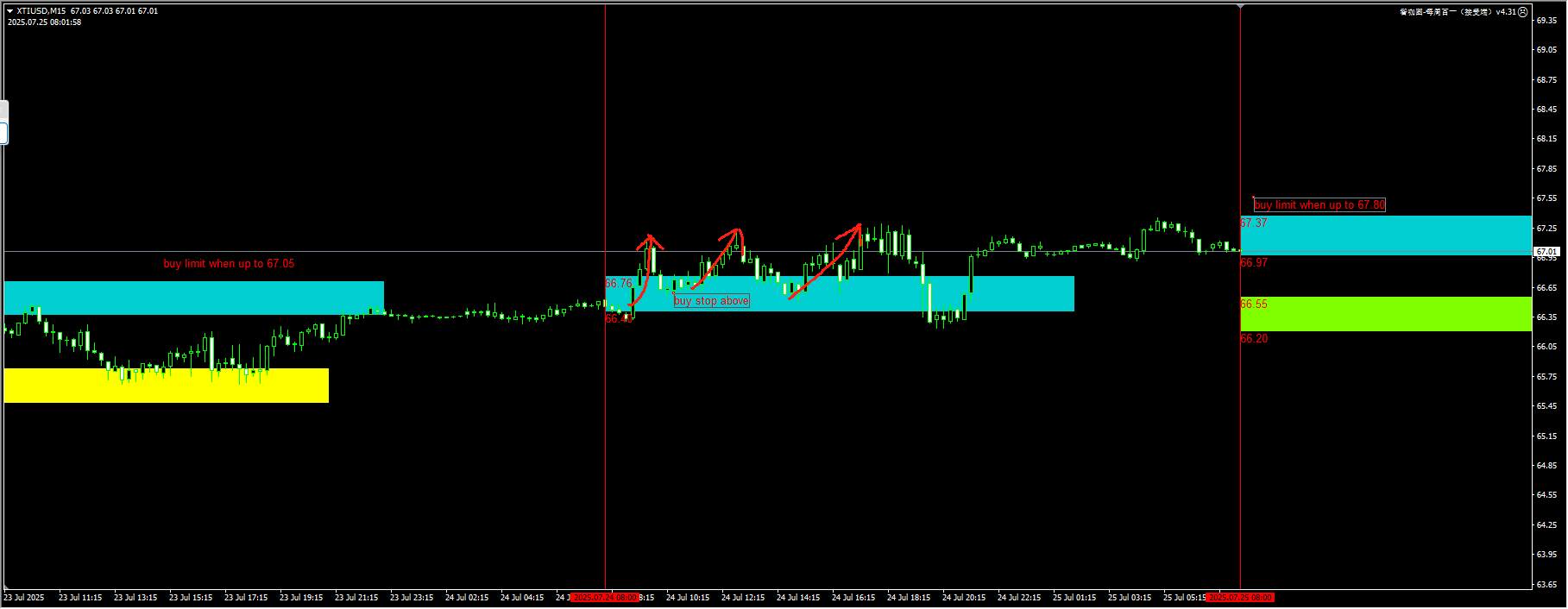Click the cyan rectangle zone at far right
Image resolution: width=1568 pixels, height=609 pixels.
coord(1385,235)
